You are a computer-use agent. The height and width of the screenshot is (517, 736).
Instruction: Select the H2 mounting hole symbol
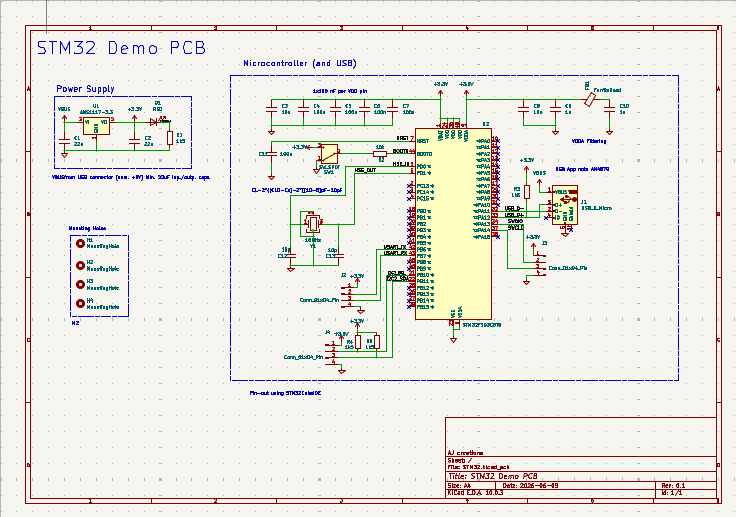coord(80,266)
